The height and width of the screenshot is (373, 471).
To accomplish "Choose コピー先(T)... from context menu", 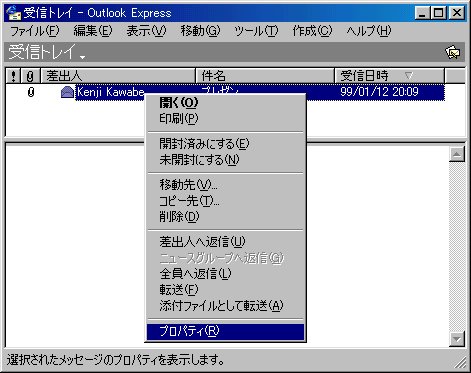I will click(x=226, y=201).
